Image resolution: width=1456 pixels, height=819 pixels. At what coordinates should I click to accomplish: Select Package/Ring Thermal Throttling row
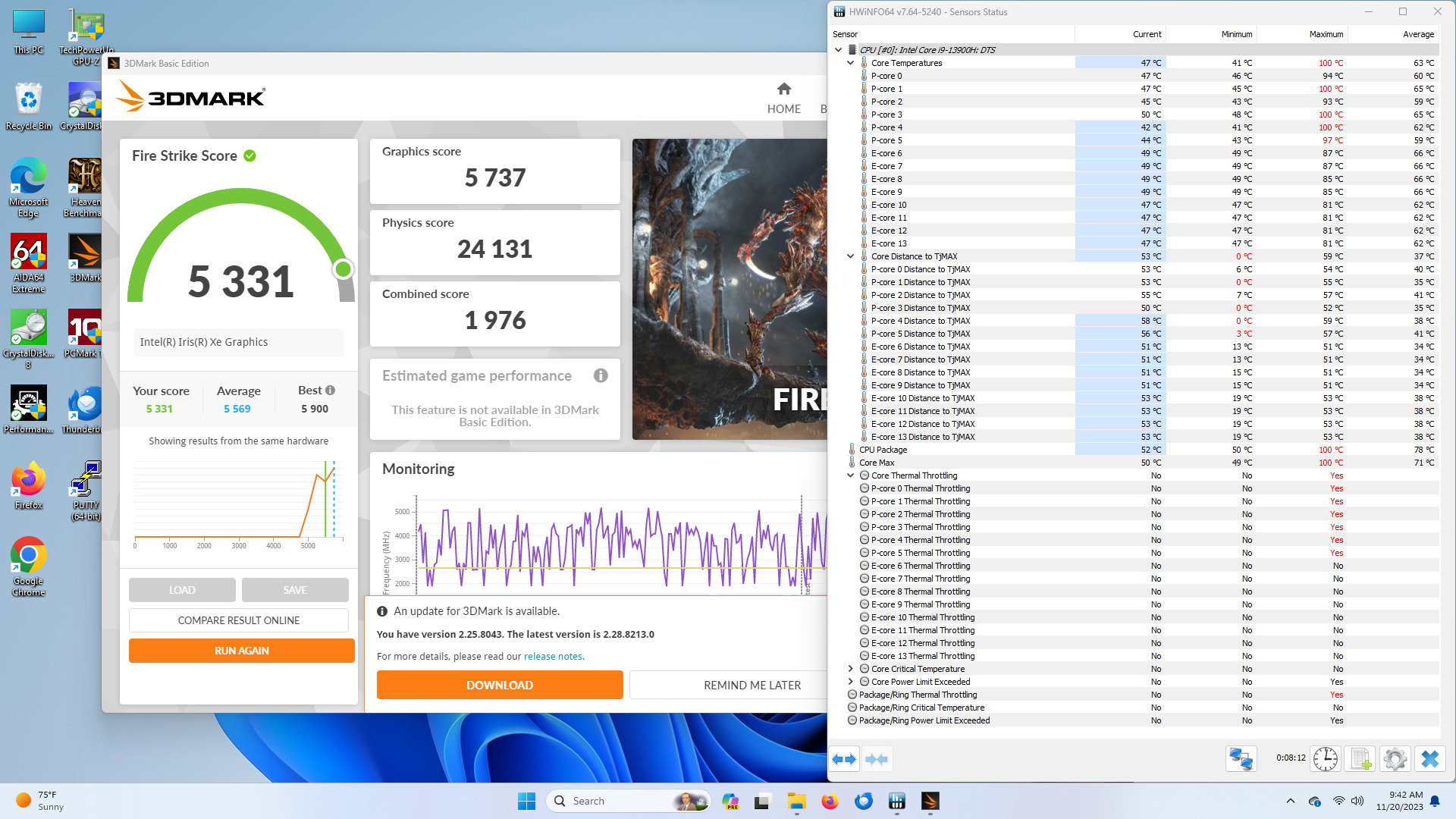[1134, 695]
